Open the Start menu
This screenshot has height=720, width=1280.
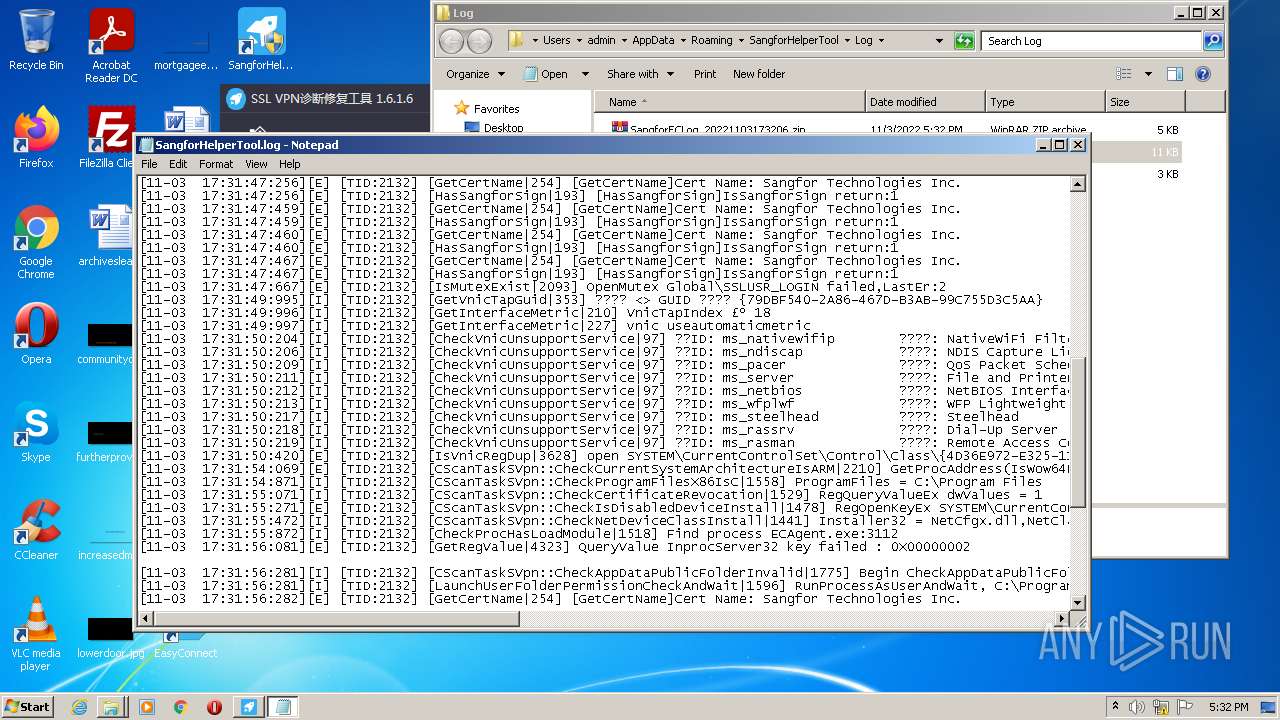point(27,706)
